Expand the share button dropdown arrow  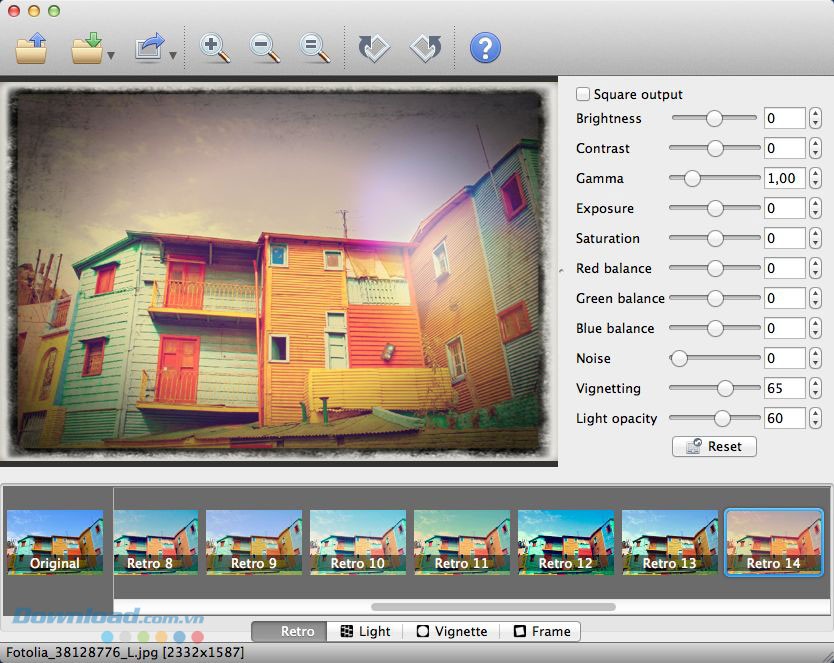click(x=173, y=56)
